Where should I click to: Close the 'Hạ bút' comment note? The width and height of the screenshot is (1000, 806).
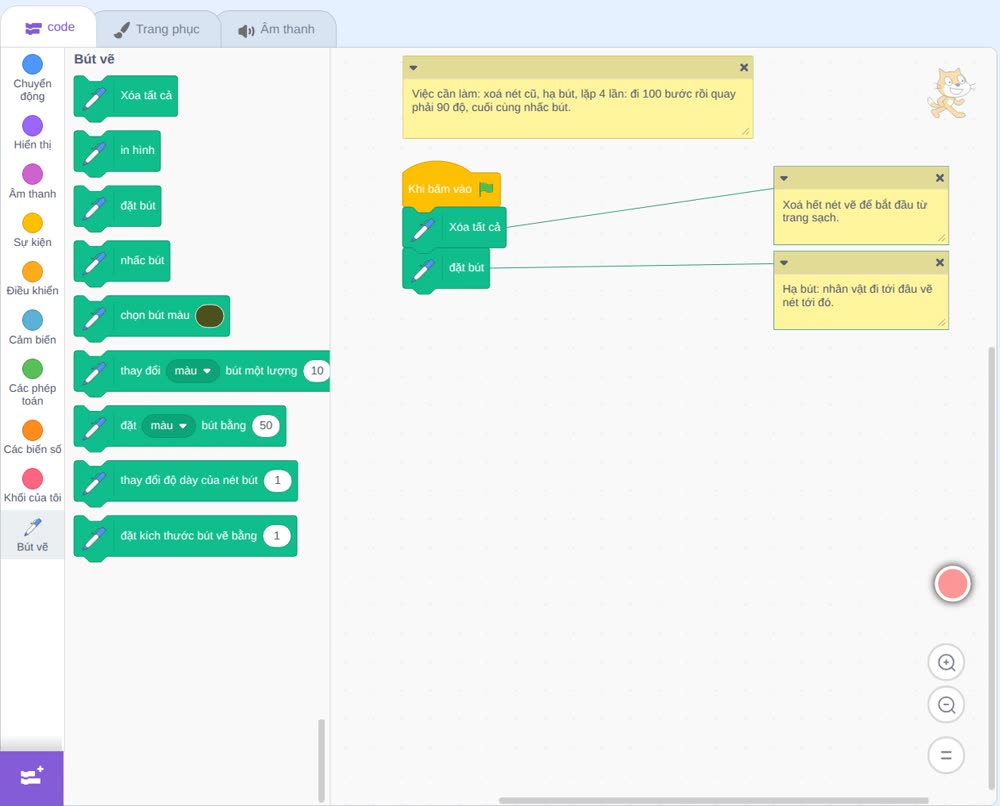[939, 263]
